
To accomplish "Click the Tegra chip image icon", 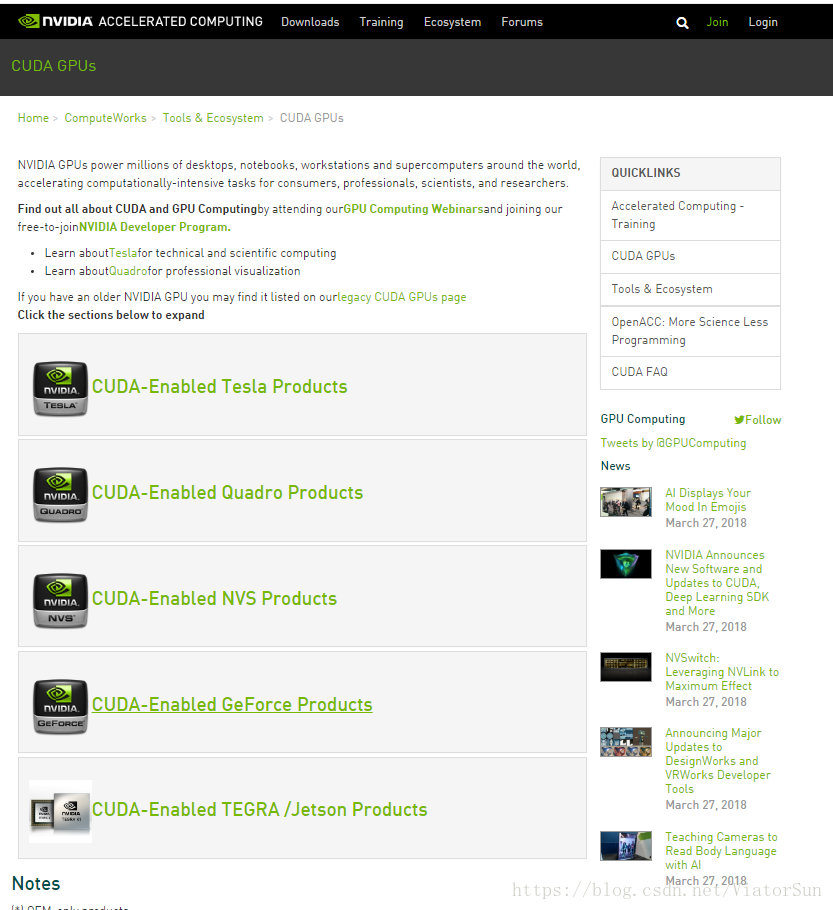I will 60,811.
